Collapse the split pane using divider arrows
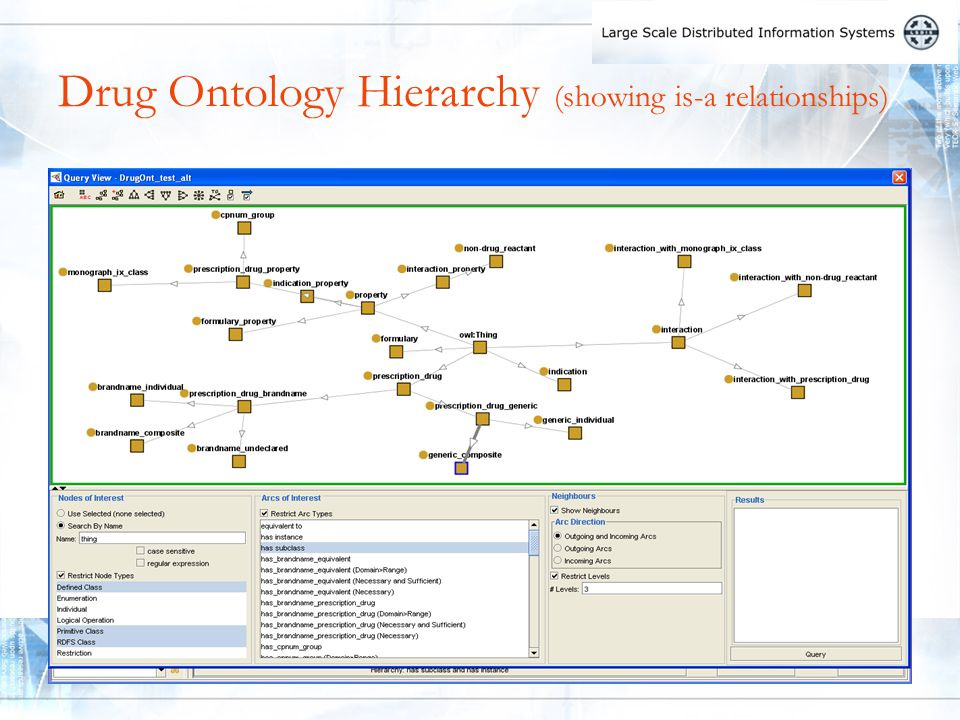The width and height of the screenshot is (960, 720). 59,489
